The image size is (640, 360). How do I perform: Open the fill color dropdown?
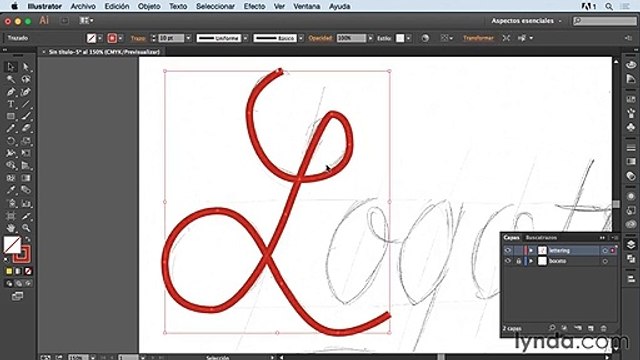(100, 38)
